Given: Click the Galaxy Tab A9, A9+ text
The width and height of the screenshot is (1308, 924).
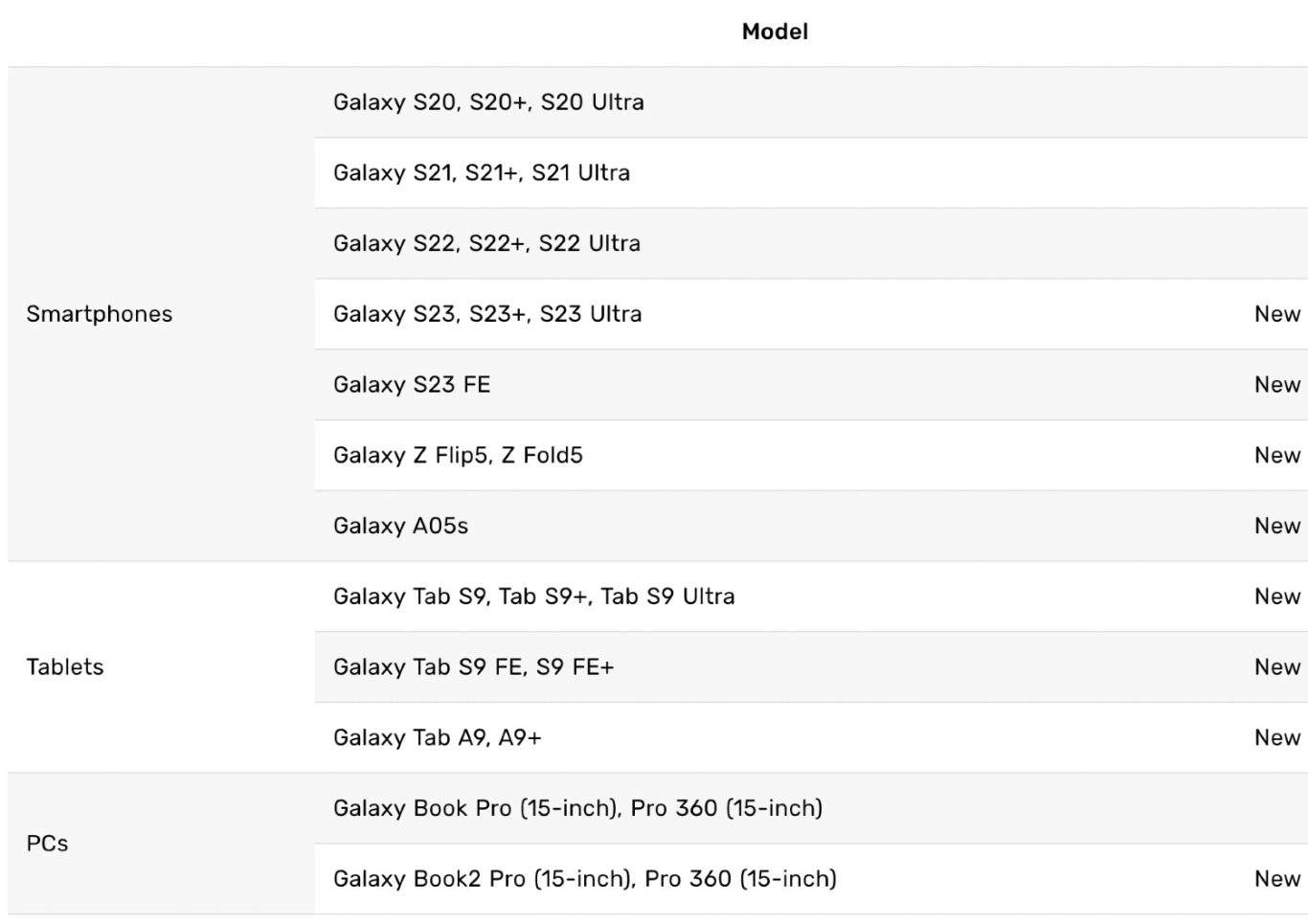Looking at the screenshot, I should (x=437, y=738).
